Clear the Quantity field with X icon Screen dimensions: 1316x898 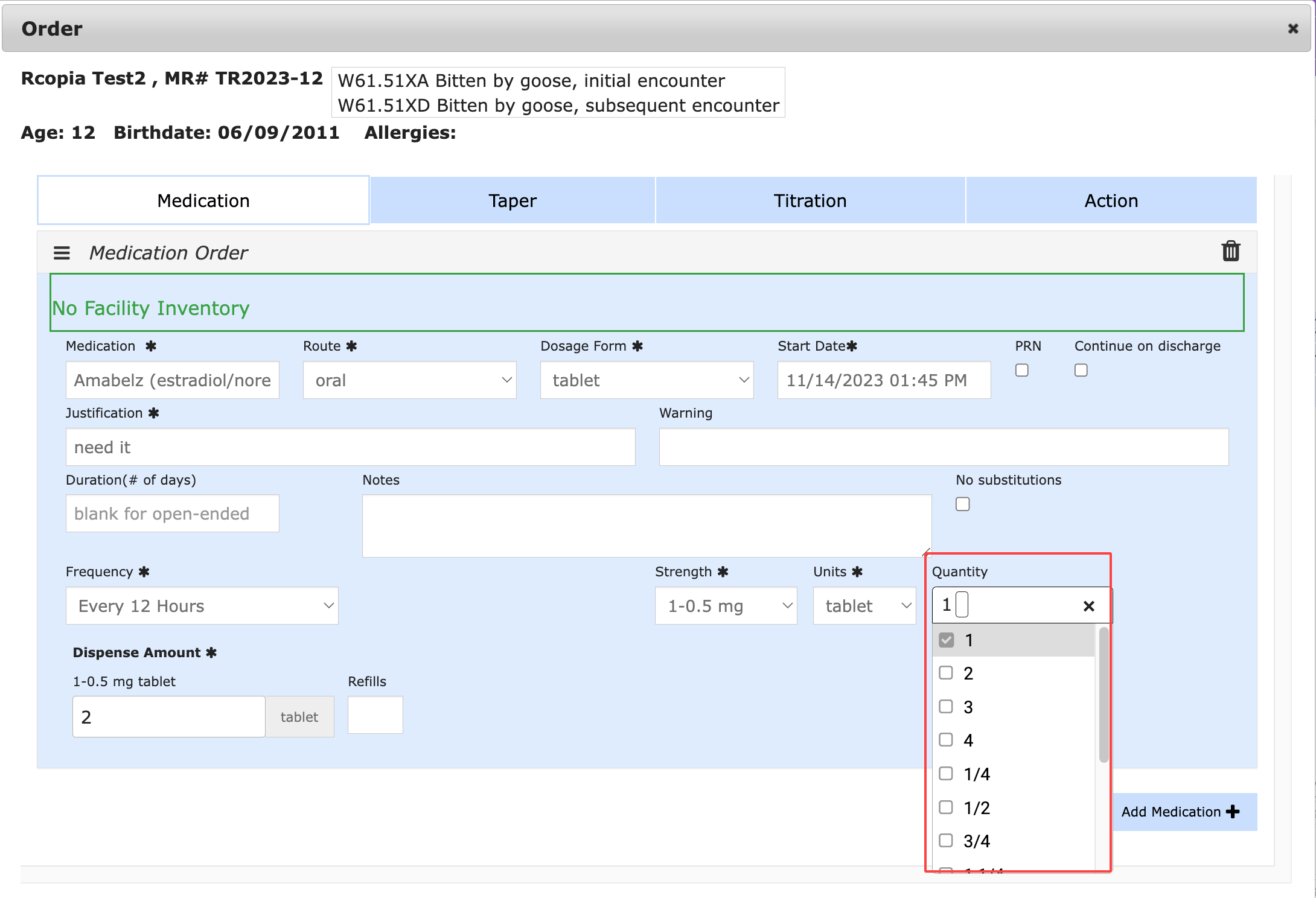pos(1088,606)
